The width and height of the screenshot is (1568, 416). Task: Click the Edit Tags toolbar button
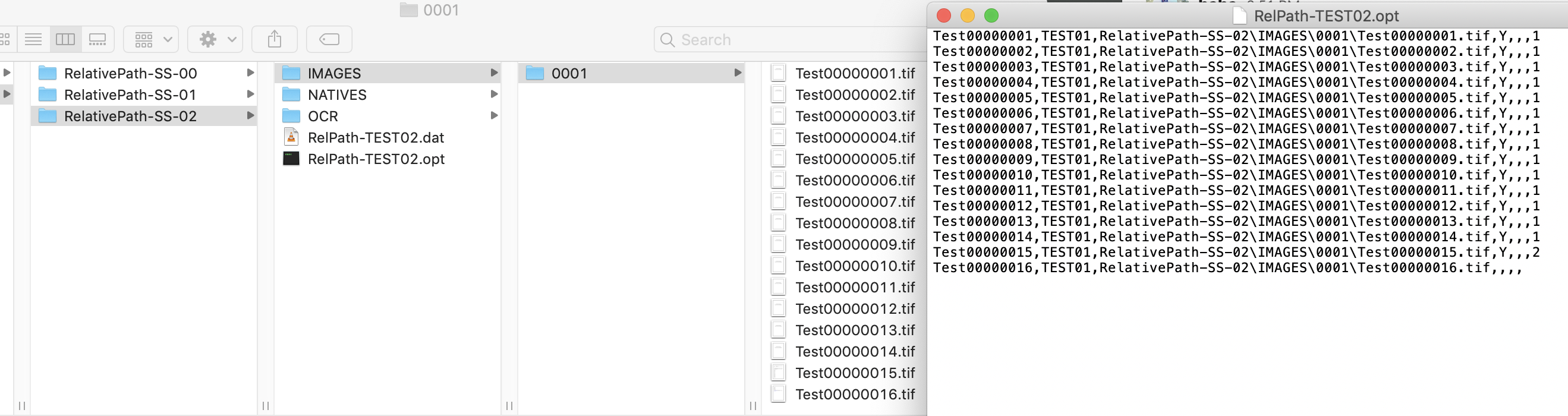pos(329,40)
